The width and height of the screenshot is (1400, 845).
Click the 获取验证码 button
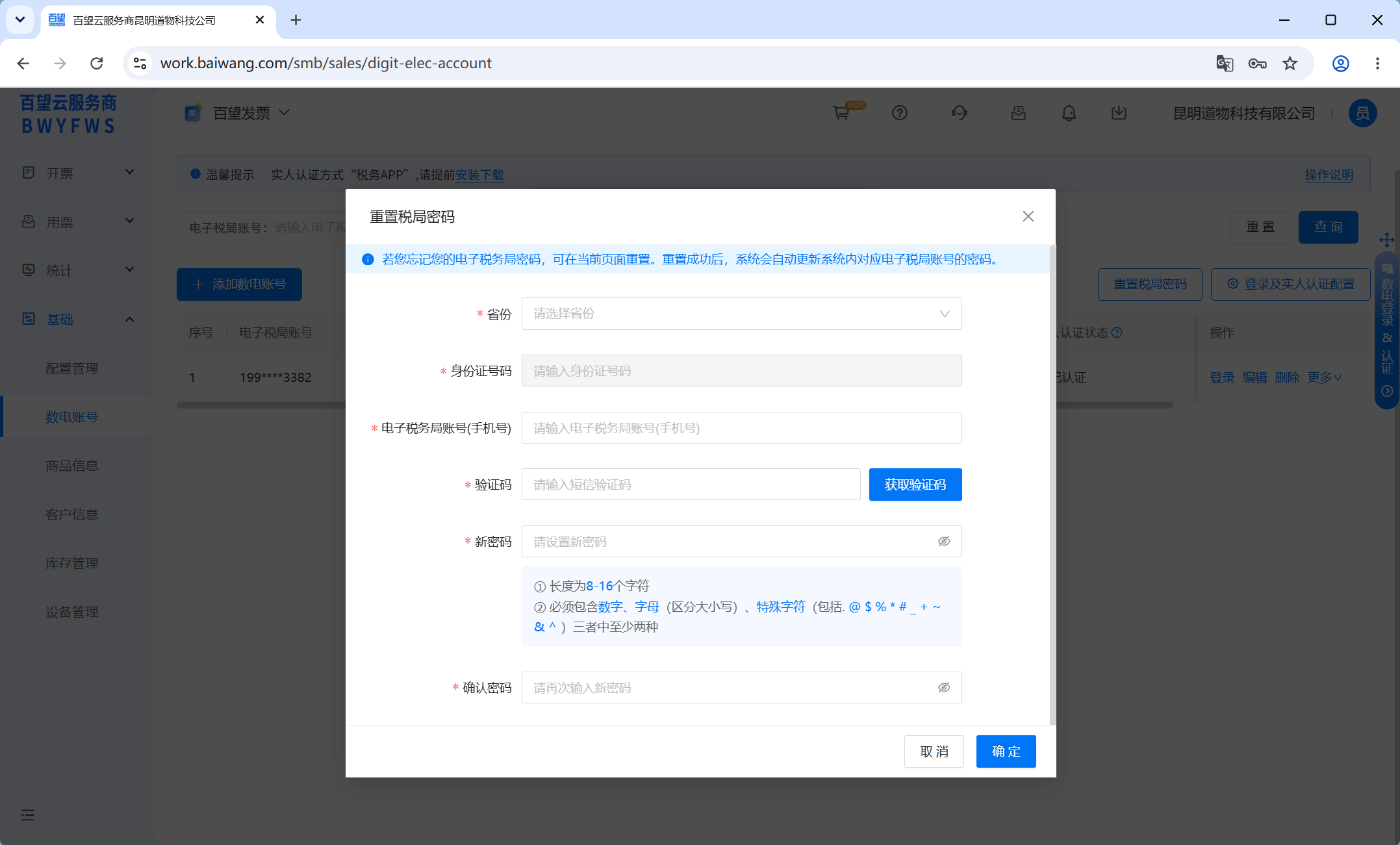pyautogui.click(x=915, y=485)
